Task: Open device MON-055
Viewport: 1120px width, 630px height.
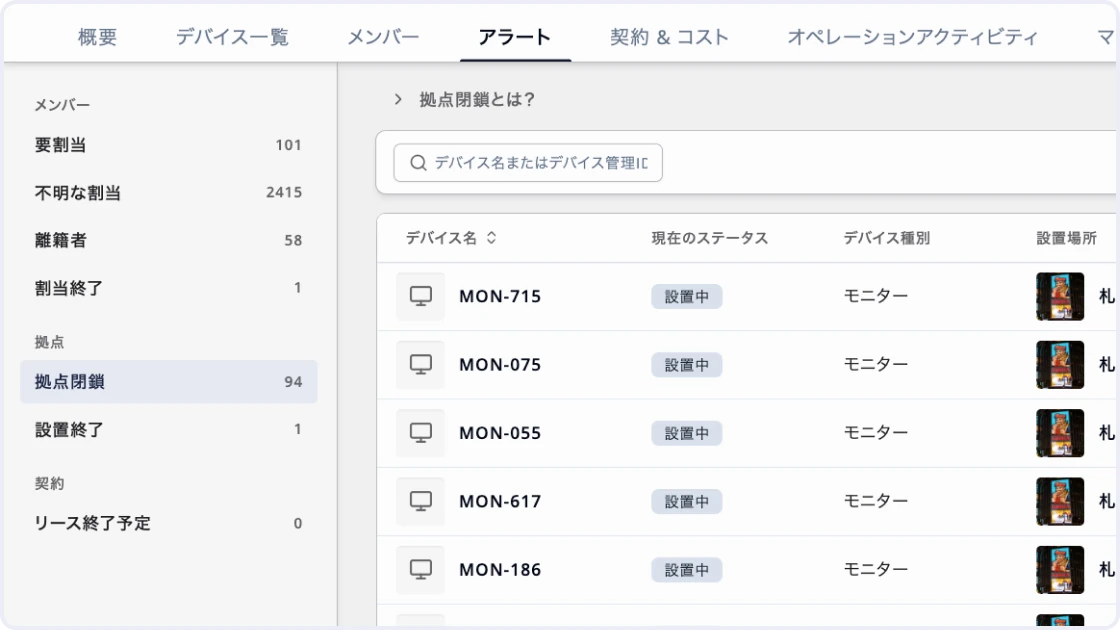Action: click(500, 434)
